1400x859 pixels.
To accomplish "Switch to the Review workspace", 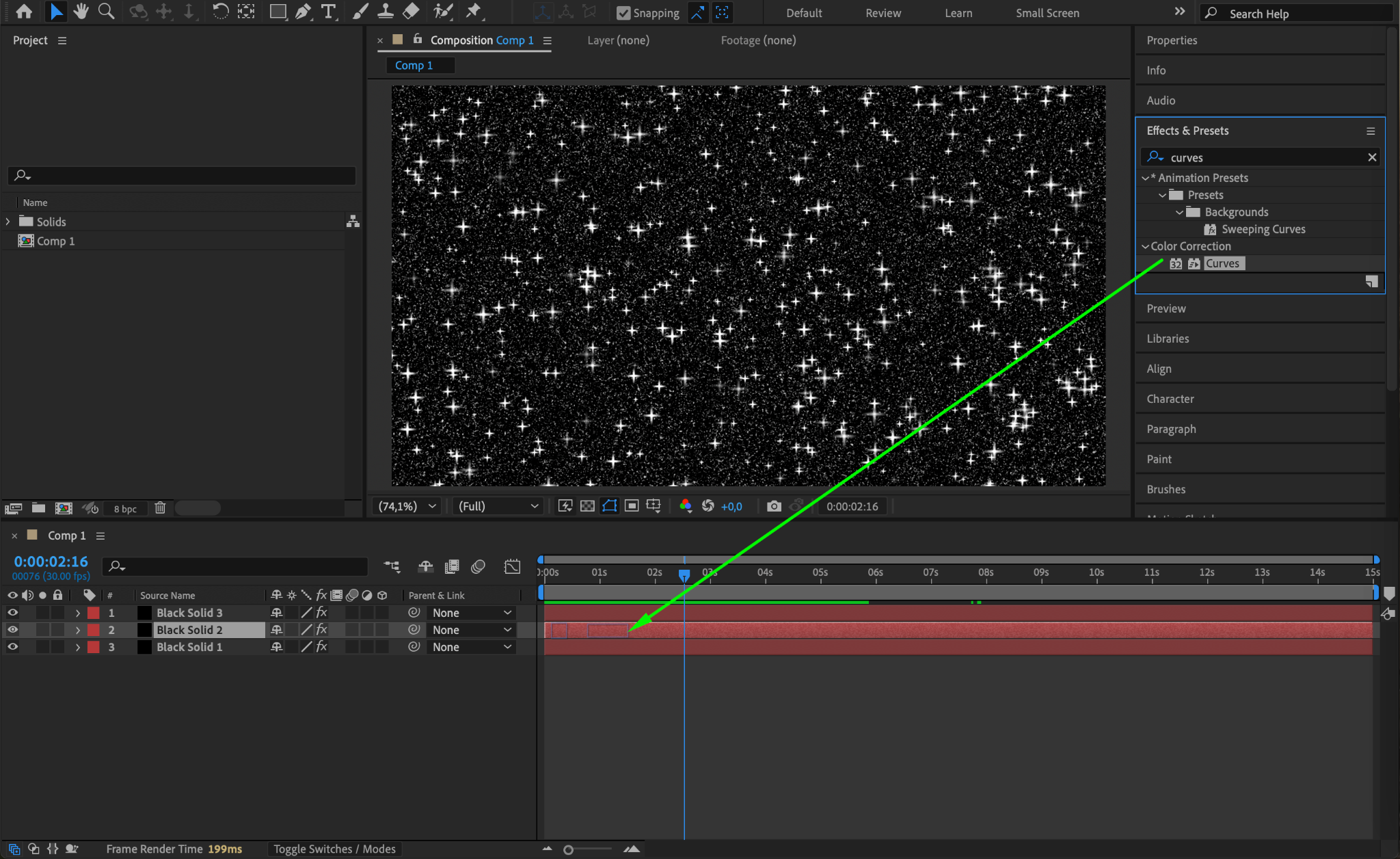I will (883, 13).
